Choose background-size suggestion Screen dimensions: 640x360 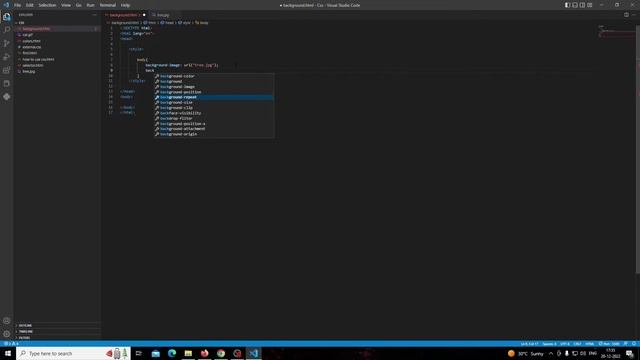(x=213, y=102)
